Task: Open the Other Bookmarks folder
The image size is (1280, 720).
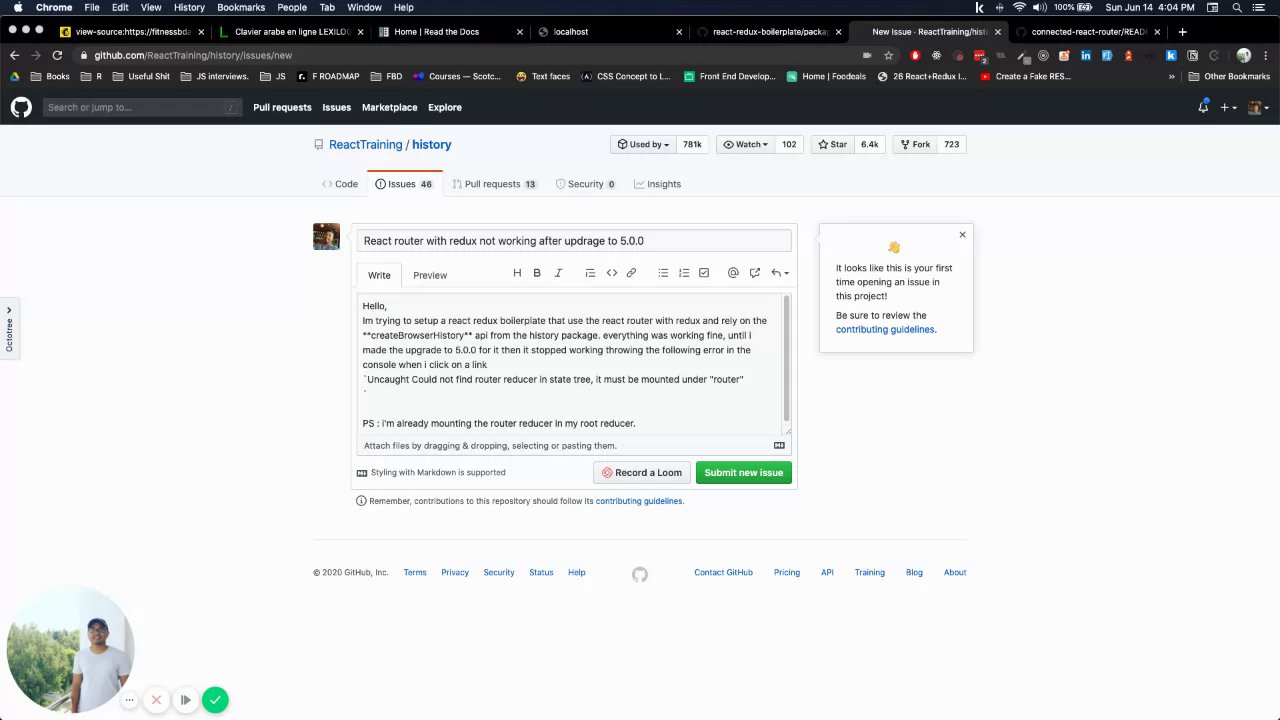Action: [x=1229, y=76]
